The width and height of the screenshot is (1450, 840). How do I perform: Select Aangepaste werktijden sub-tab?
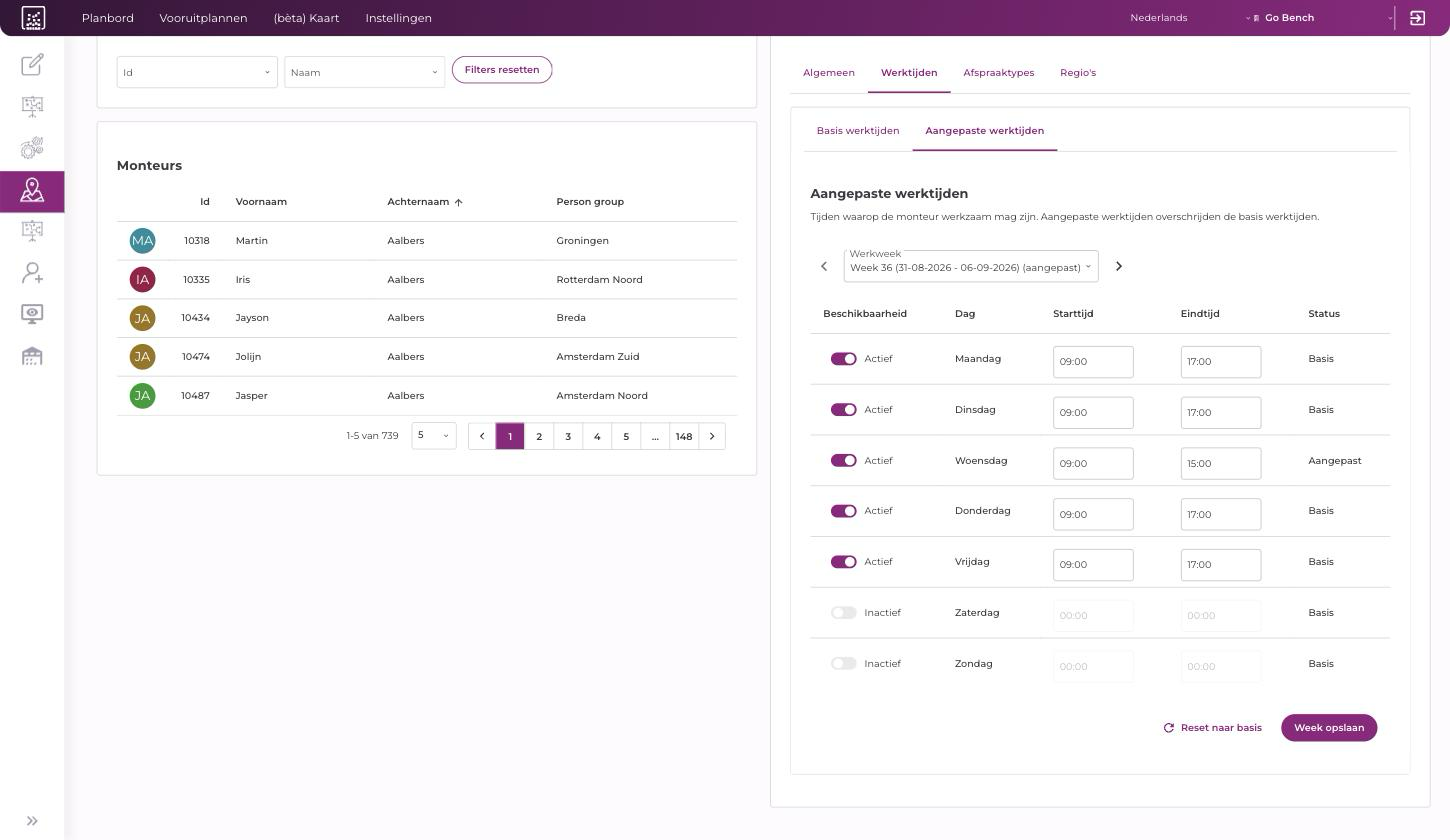pos(984,131)
